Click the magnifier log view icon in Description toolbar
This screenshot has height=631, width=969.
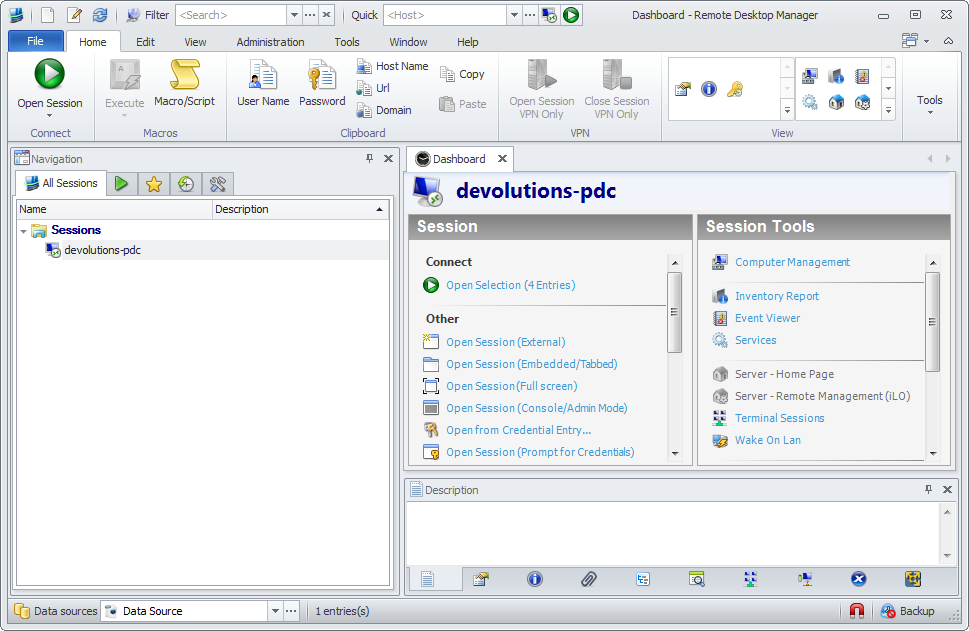pos(696,579)
